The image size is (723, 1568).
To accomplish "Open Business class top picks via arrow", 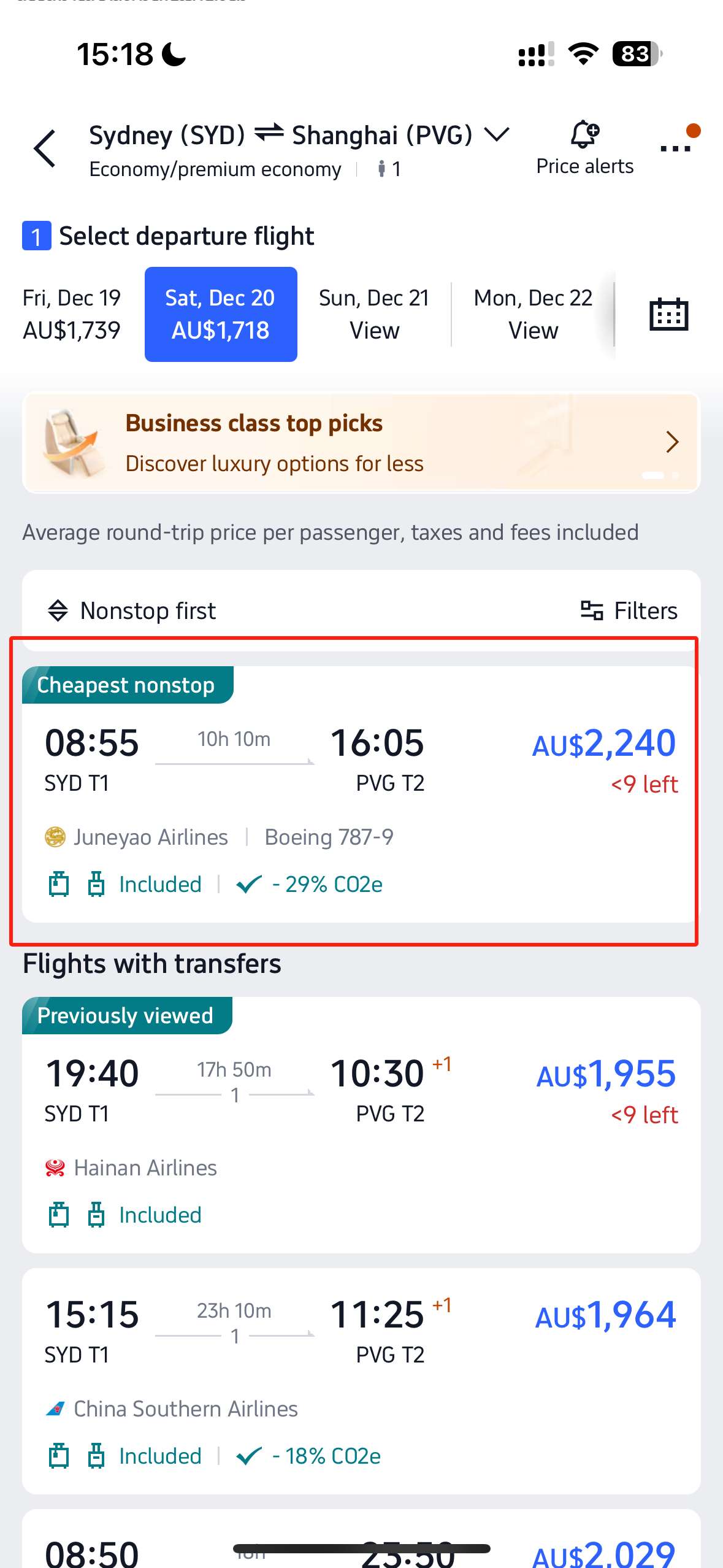I will click(x=673, y=442).
